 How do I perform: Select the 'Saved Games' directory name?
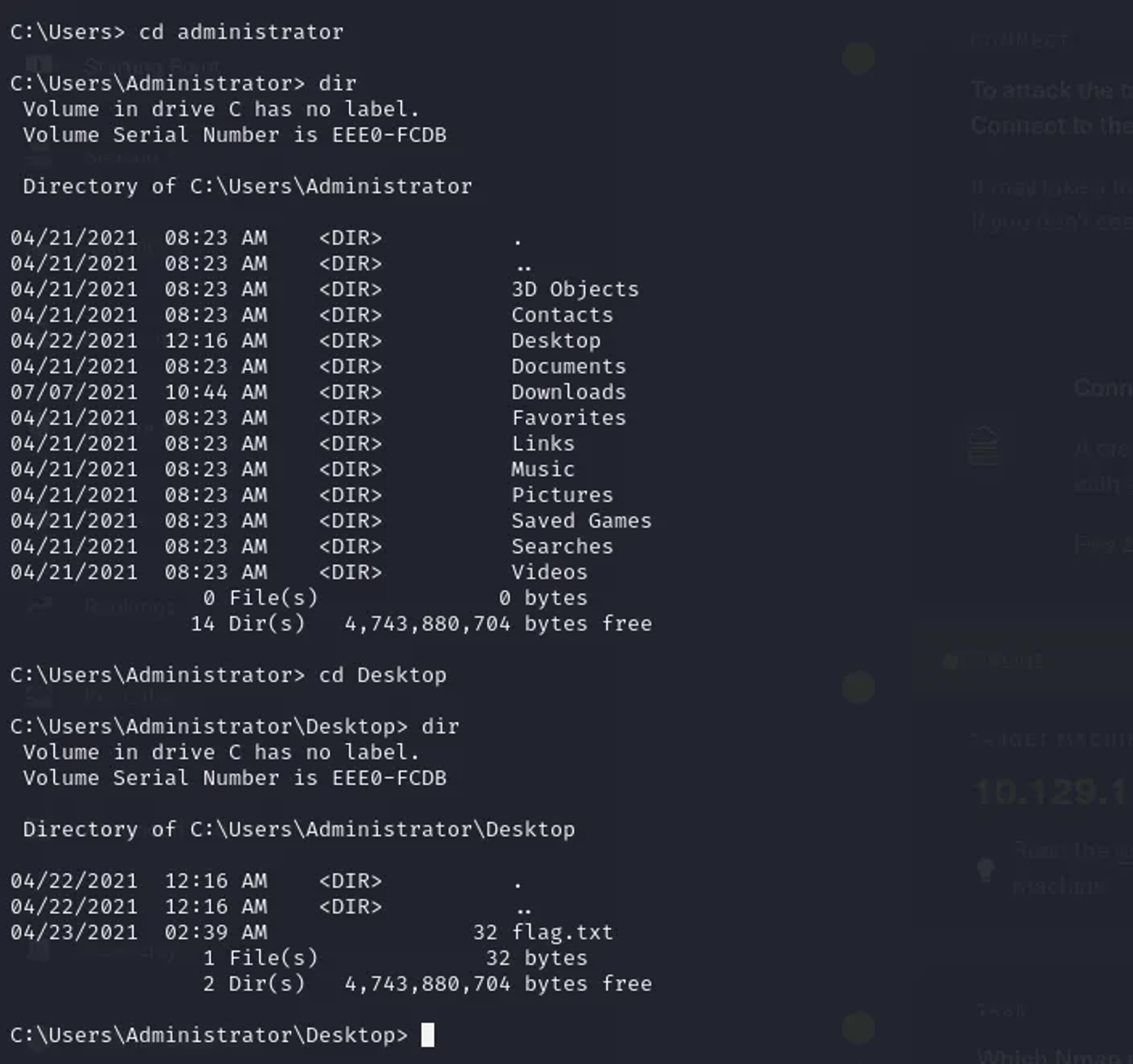(581, 521)
